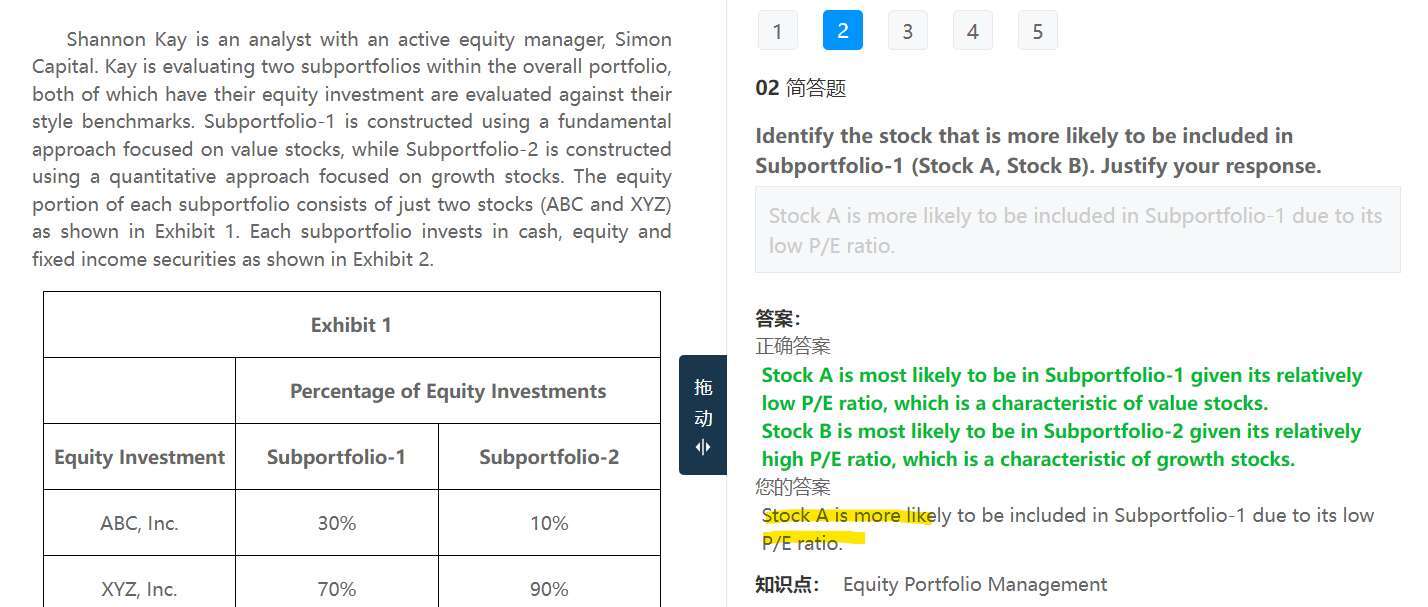Click the green correct answer text
1428x607 pixels.
coord(1061,417)
